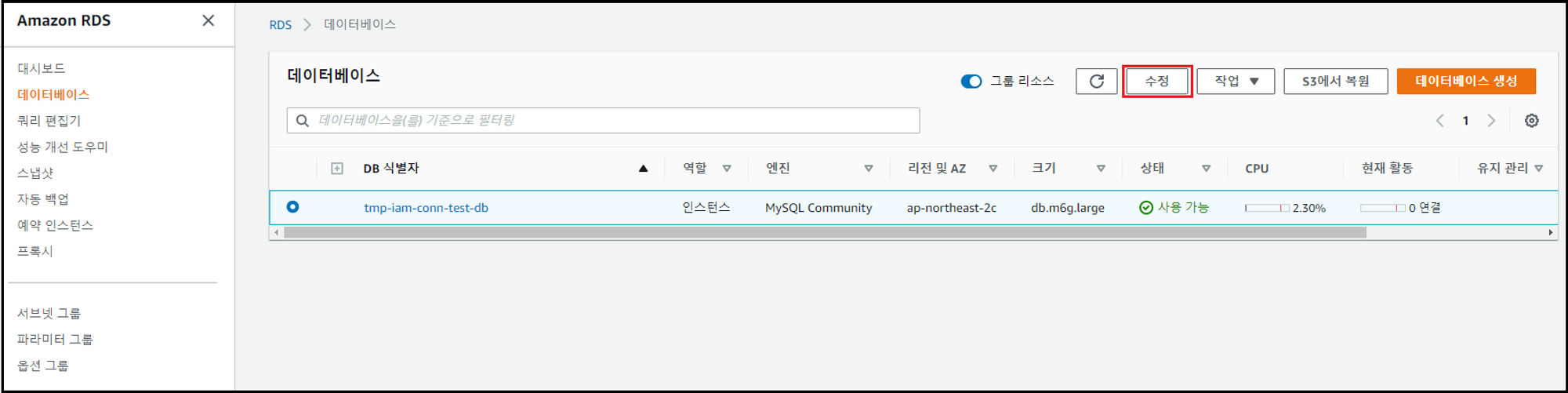Screen dimensions: 1568x393
Task: Click 데이터베이스 breadcrumb text
Action: [x=360, y=24]
